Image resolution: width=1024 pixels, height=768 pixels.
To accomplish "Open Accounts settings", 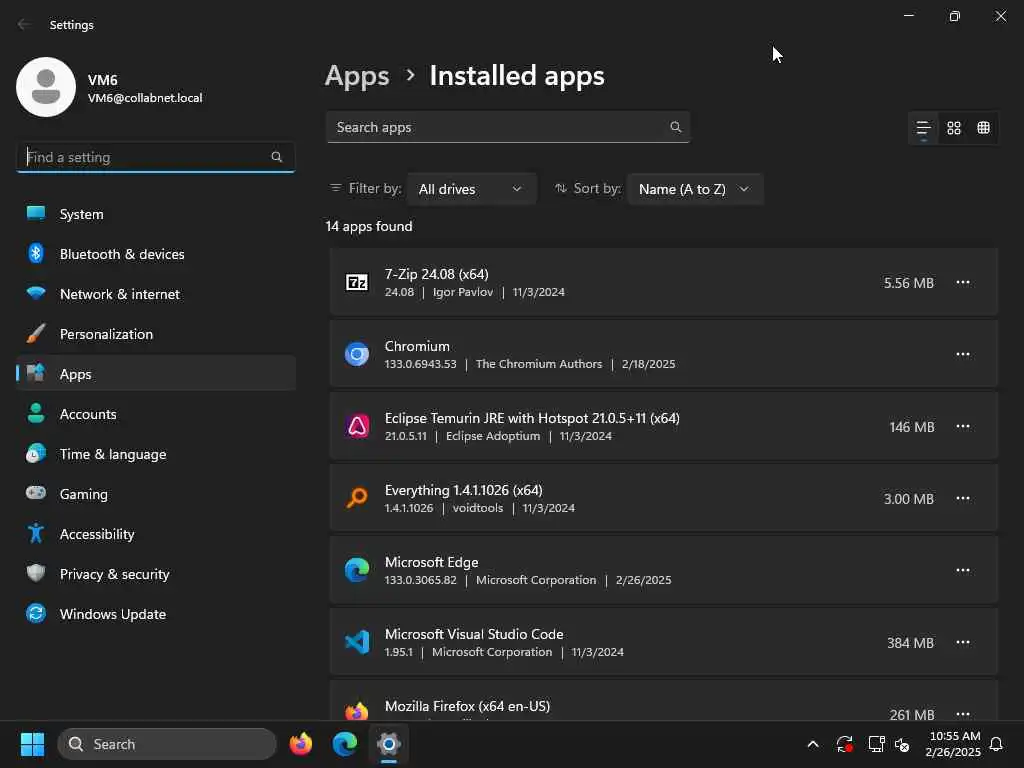I will (155, 414).
